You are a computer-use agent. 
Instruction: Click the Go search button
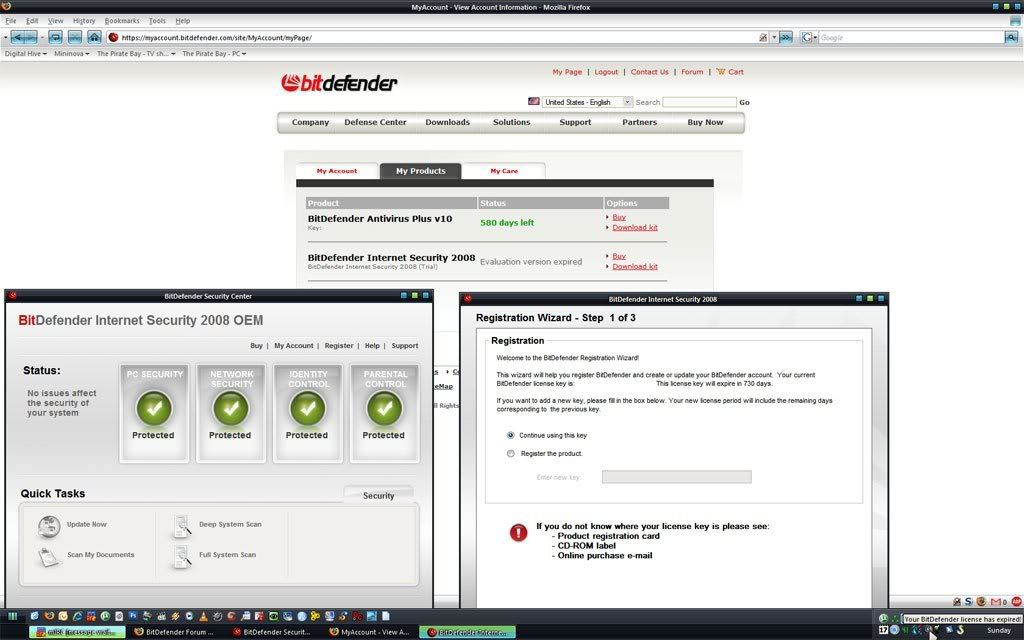tap(744, 103)
